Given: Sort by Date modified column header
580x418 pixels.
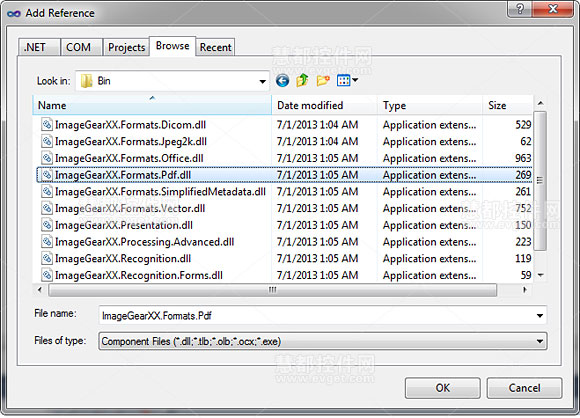Looking at the screenshot, I should pos(324,105).
